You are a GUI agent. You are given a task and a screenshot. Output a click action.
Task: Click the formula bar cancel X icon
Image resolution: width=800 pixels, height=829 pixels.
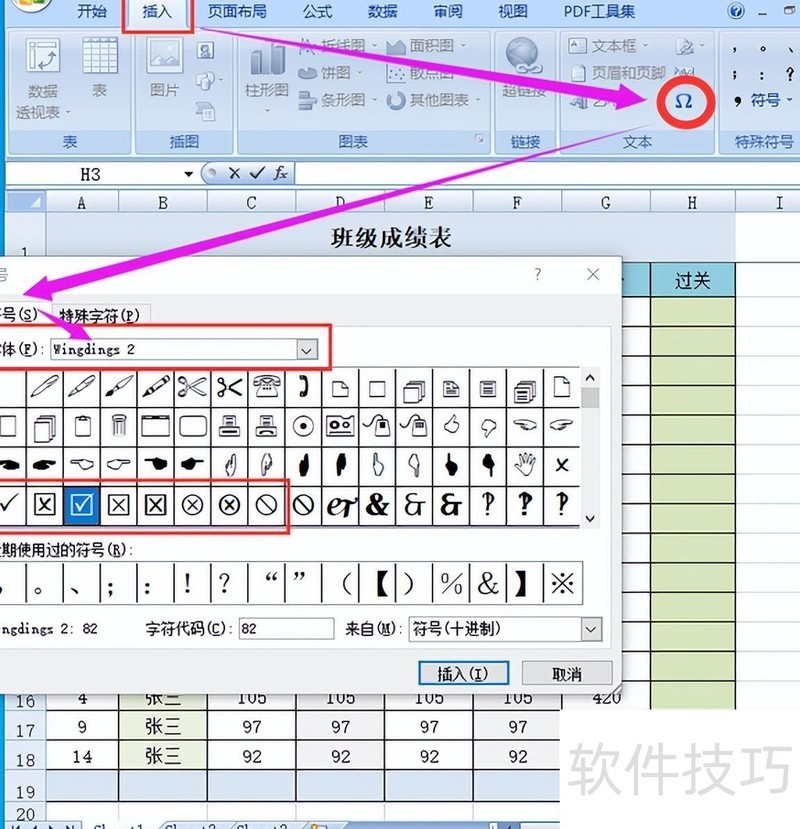[234, 173]
